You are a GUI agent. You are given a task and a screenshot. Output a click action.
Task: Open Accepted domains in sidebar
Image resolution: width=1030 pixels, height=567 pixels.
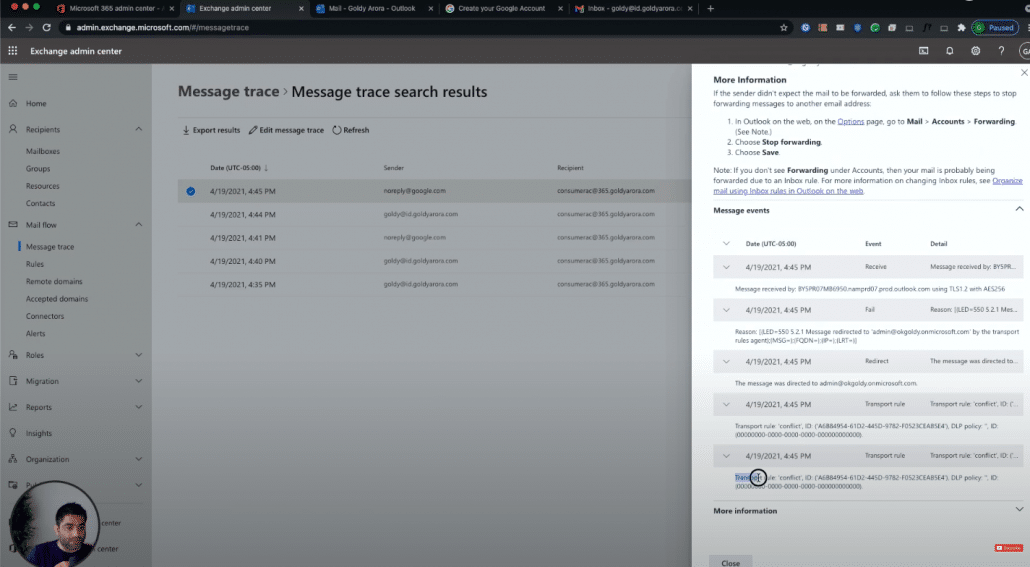point(56,299)
